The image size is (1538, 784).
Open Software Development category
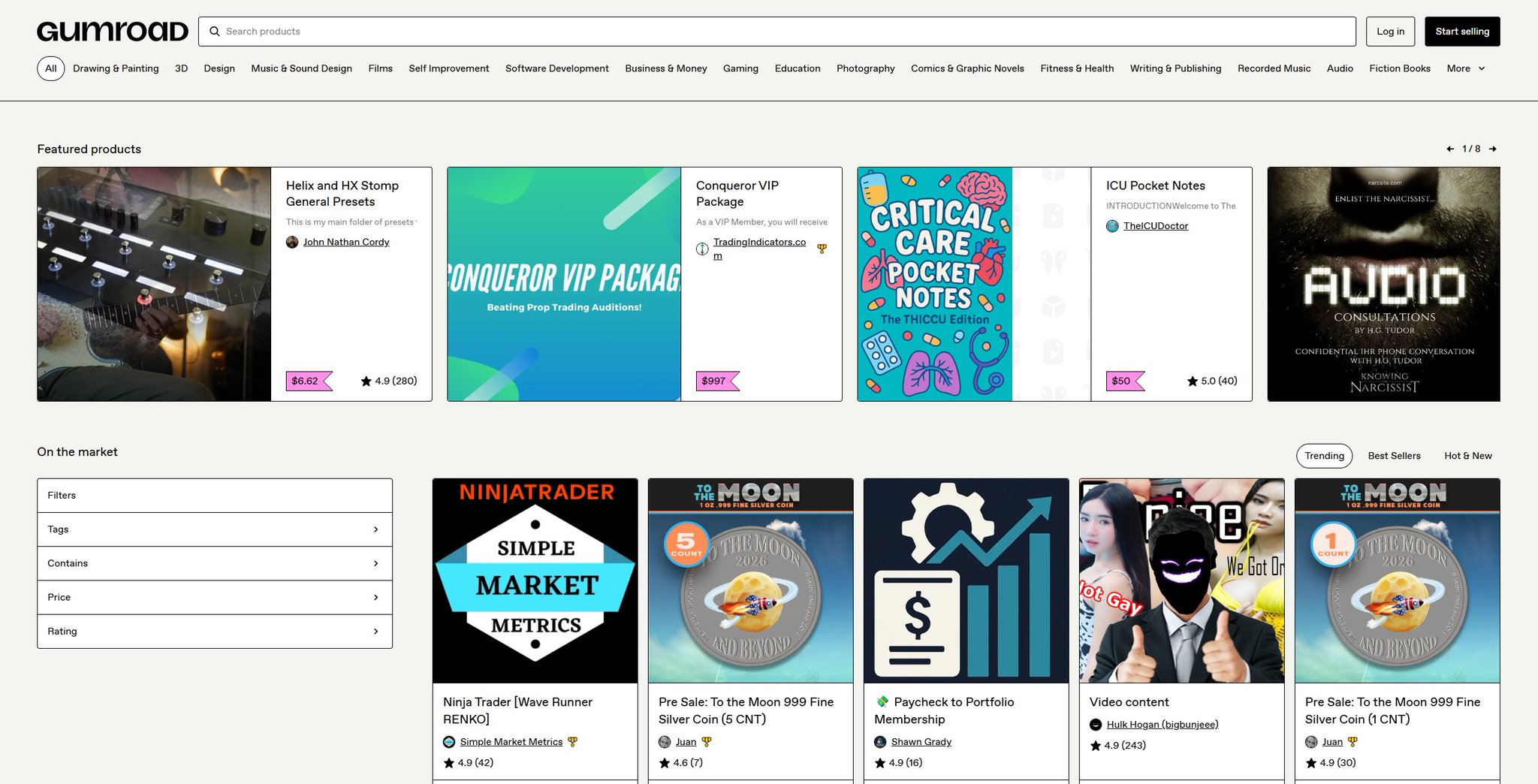[x=557, y=68]
